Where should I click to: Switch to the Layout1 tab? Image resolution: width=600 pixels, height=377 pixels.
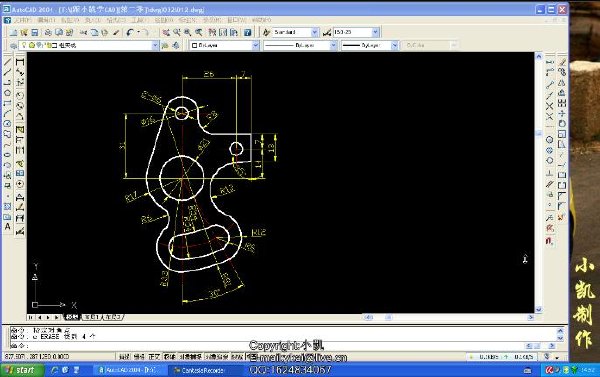(x=92, y=317)
